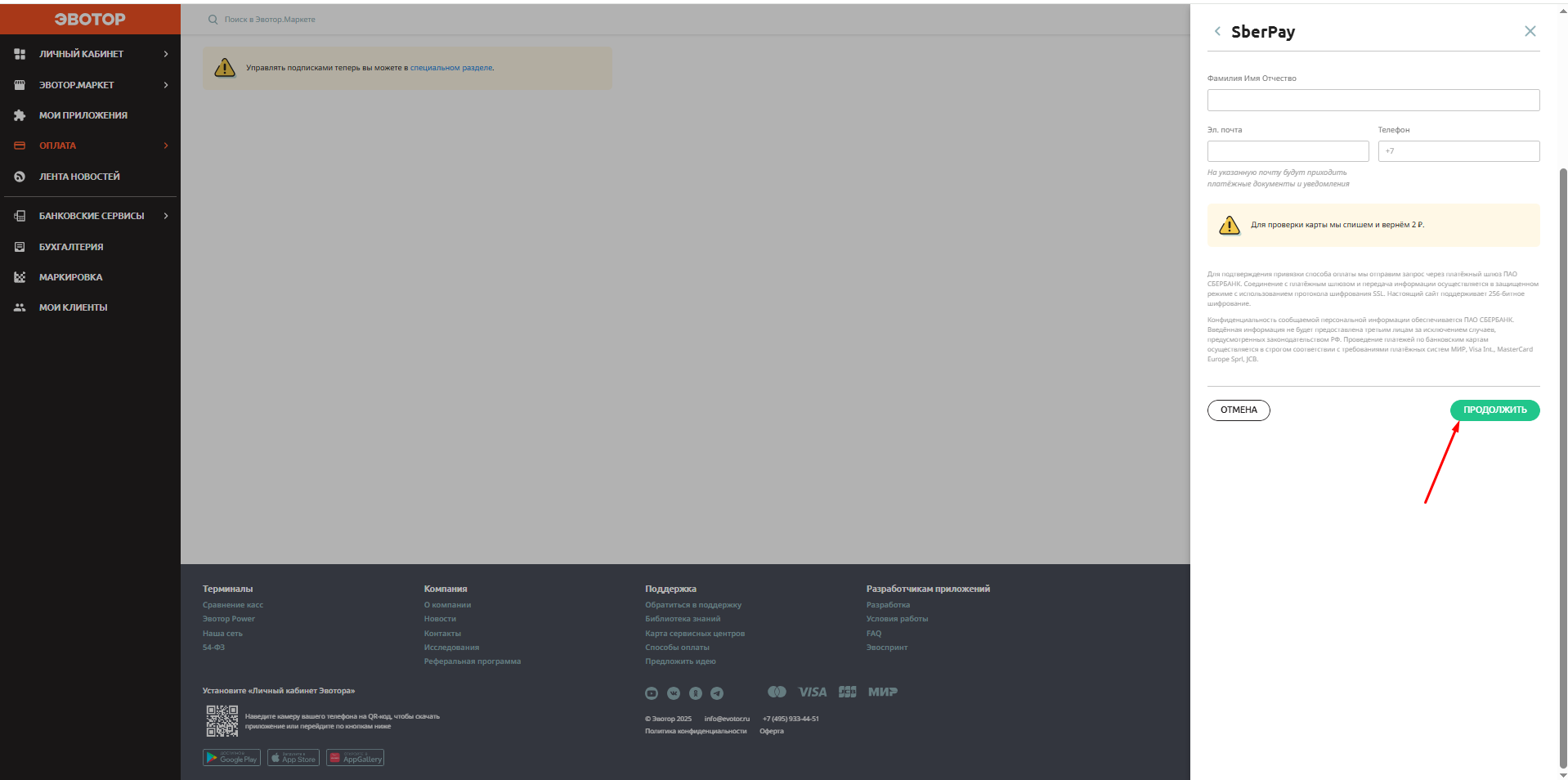Open the Эвотор Power footer link

click(229, 619)
